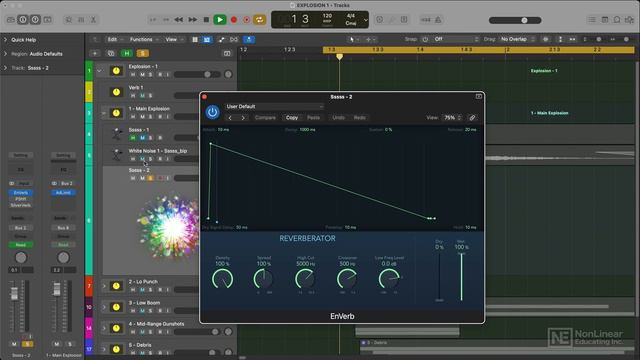Collapse the Explosion - 1 track stack
Image resolution: width=640 pixels, height=360 pixels.
point(99,71)
